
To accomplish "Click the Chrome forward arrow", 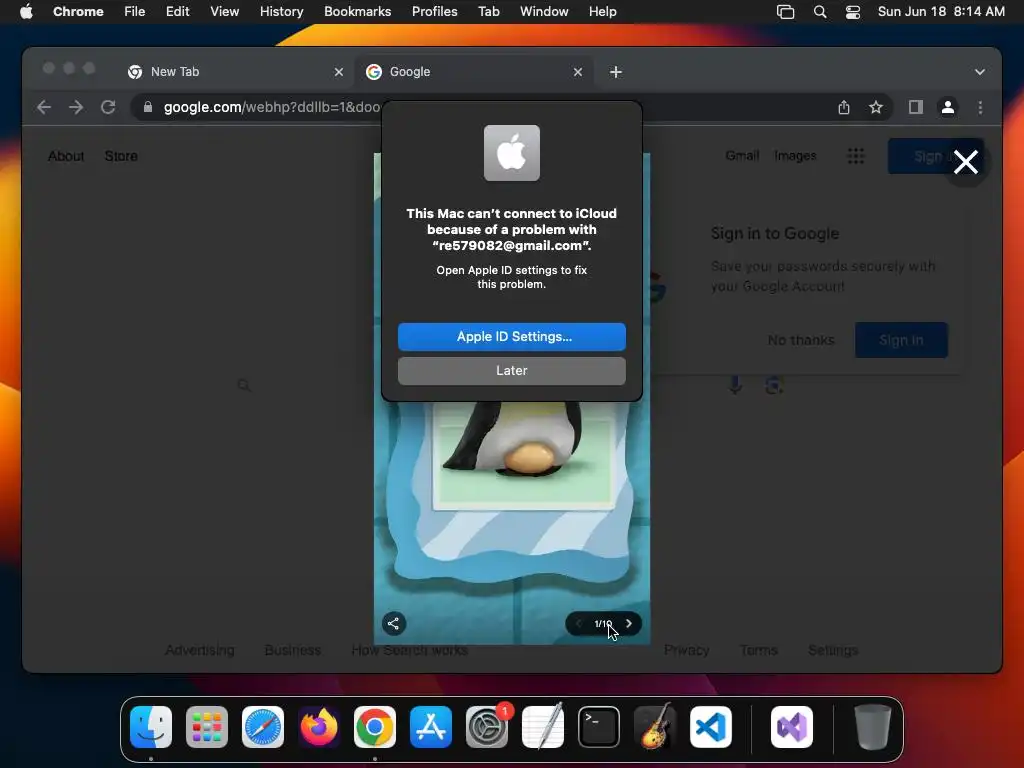I will pyautogui.click(x=76, y=107).
